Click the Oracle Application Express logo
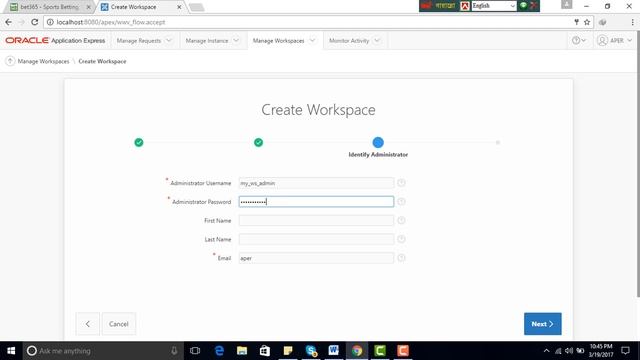Viewport: 640px width, 360px height. 55,40
